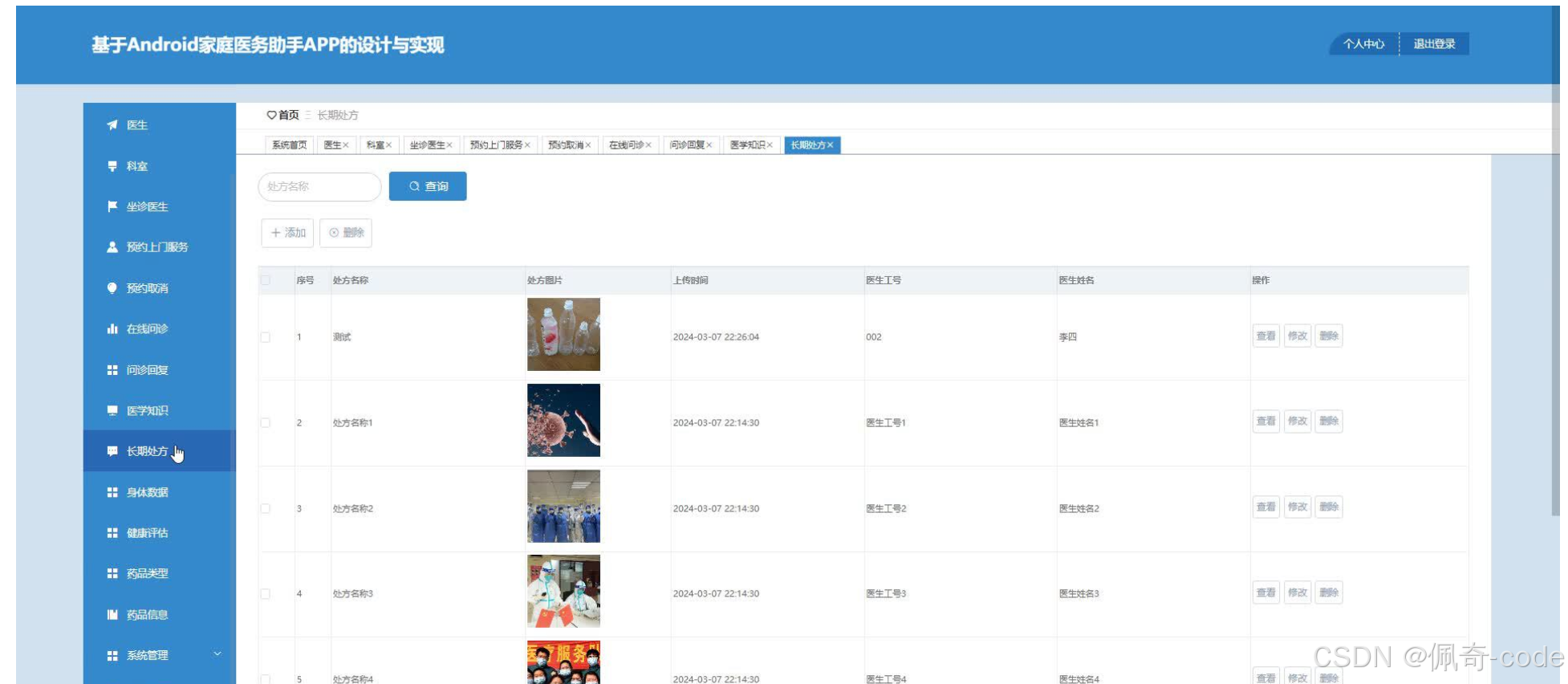
Task: Open 药品信息 in the sidebar
Action: click(x=160, y=615)
